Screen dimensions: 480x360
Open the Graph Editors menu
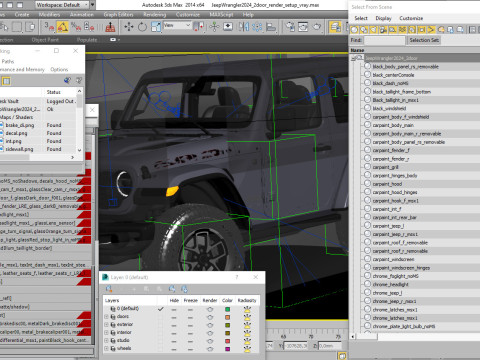pyautogui.click(x=118, y=15)
